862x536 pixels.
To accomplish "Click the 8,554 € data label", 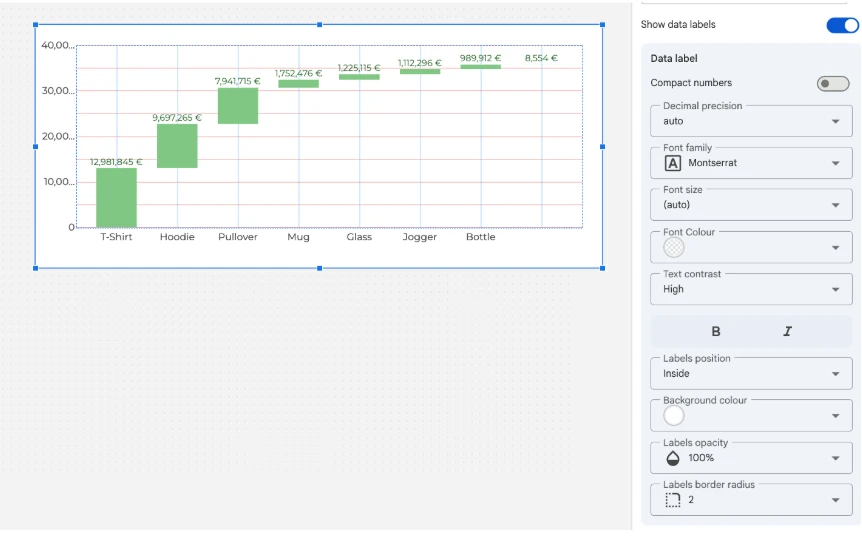I will click(541, 58).
